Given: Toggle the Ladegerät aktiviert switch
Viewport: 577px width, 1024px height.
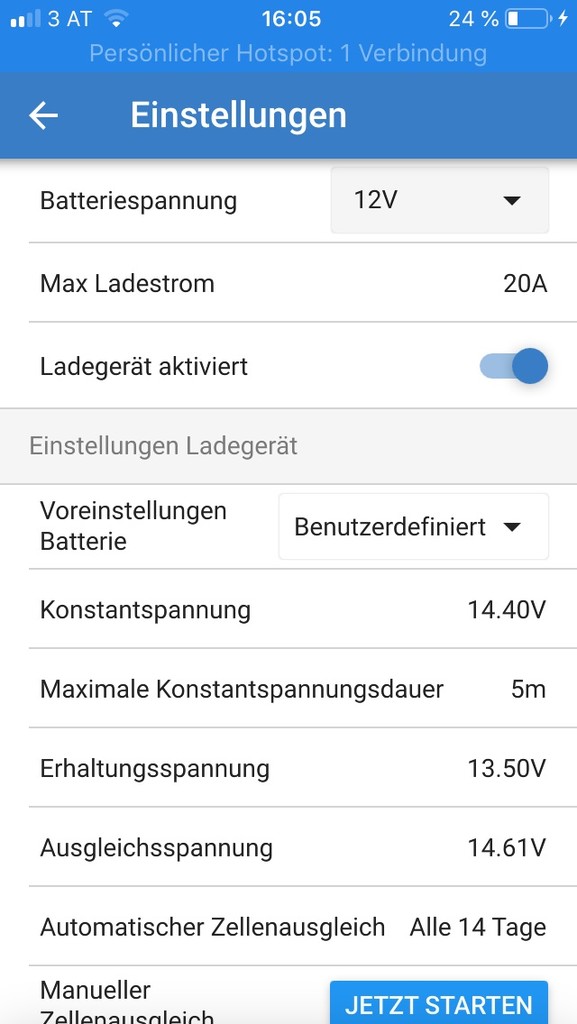Looking at the screenshot, I should 514,366.
